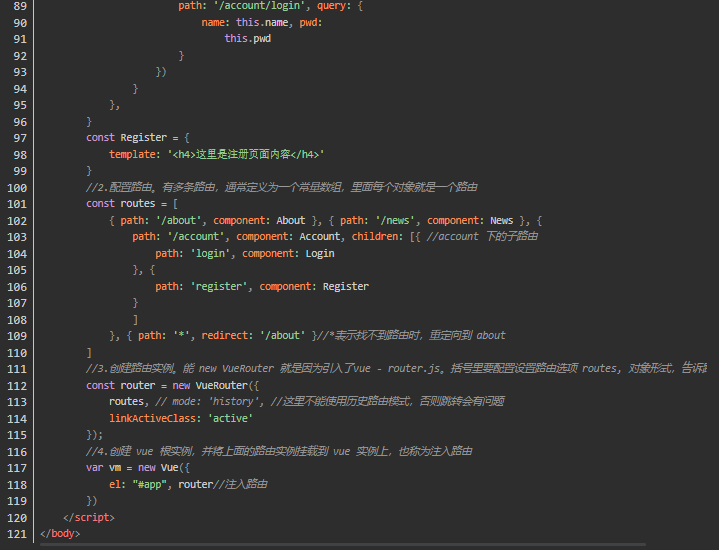Click line number 121 in the gutter
Screen dimensions: 720x559
[x=14, y=533]
